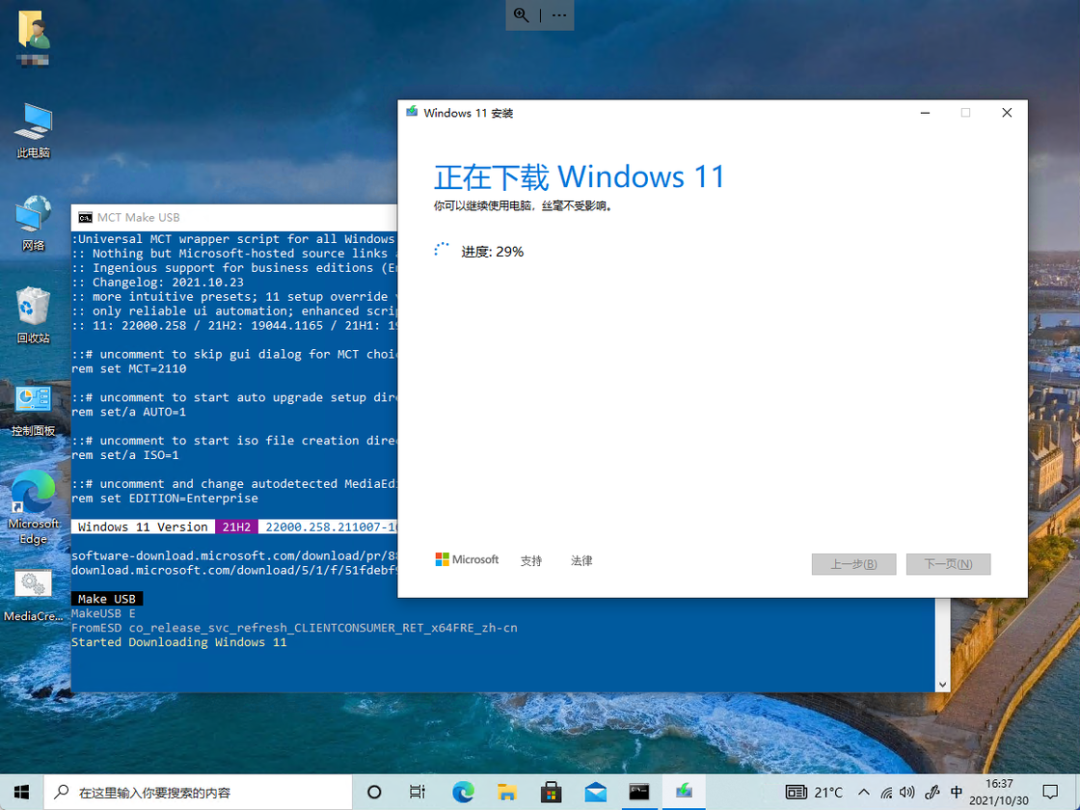Open the magnifier zoom tool at top
The height and width of the screenshot is (810, 1080).
tap(521, 15)
